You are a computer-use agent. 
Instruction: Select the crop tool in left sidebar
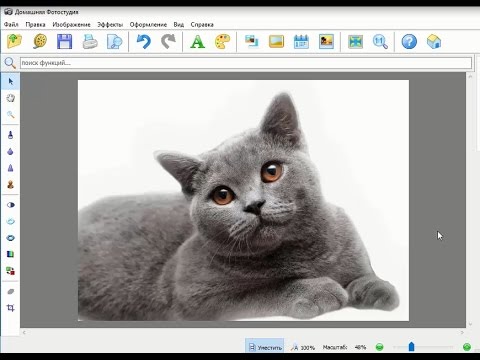pyautogui.click(x=11, y=308)
